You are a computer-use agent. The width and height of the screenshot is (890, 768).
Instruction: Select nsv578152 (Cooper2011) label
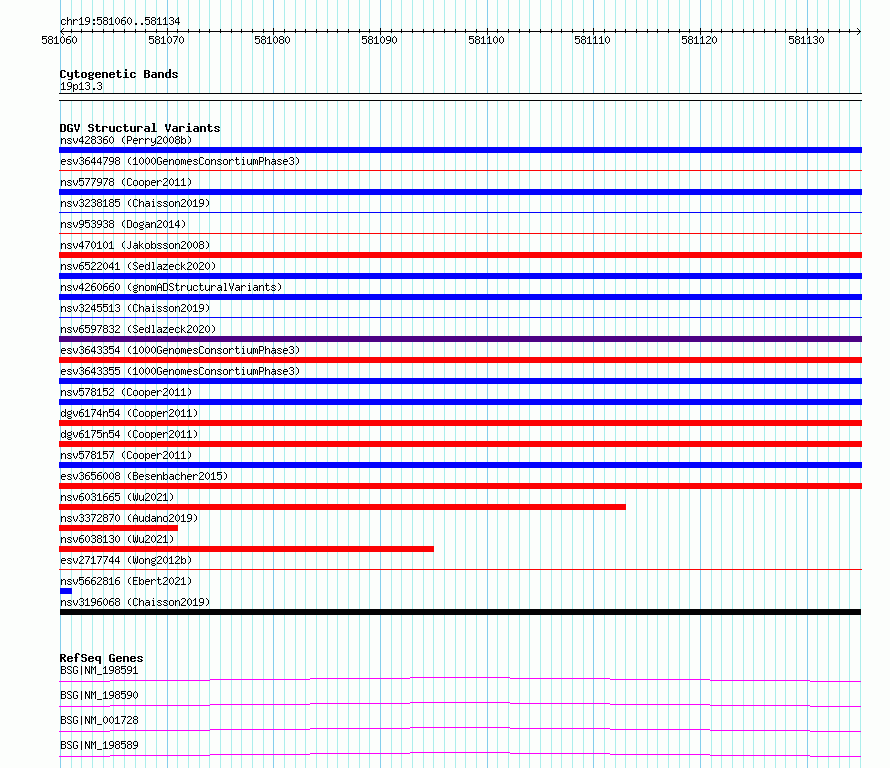coord(126,392)
